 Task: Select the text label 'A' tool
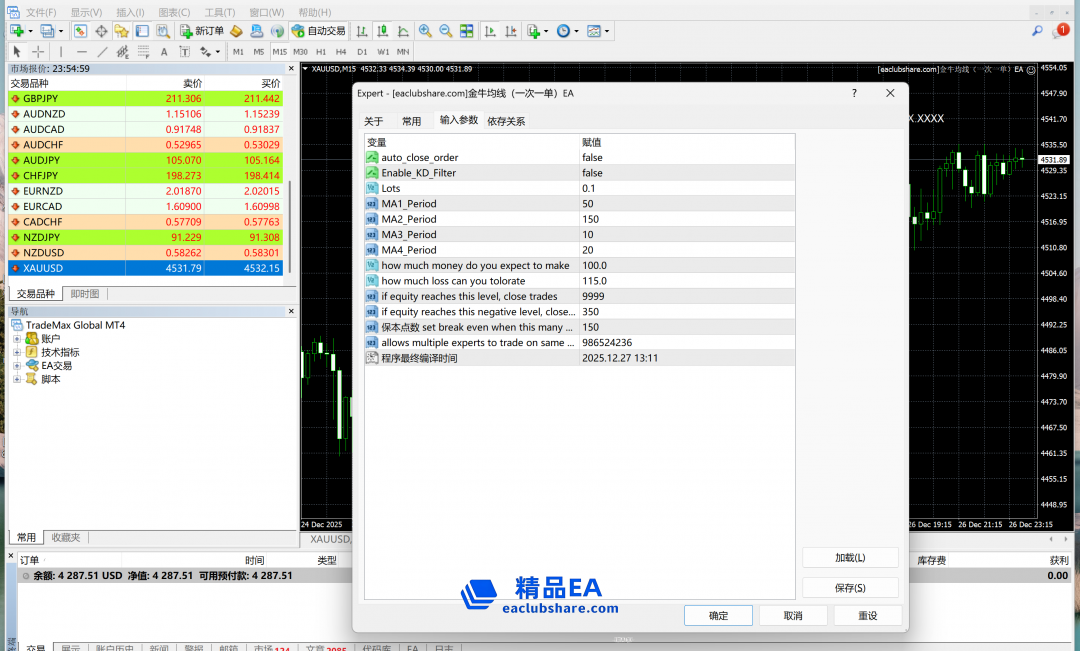[164, 52]
